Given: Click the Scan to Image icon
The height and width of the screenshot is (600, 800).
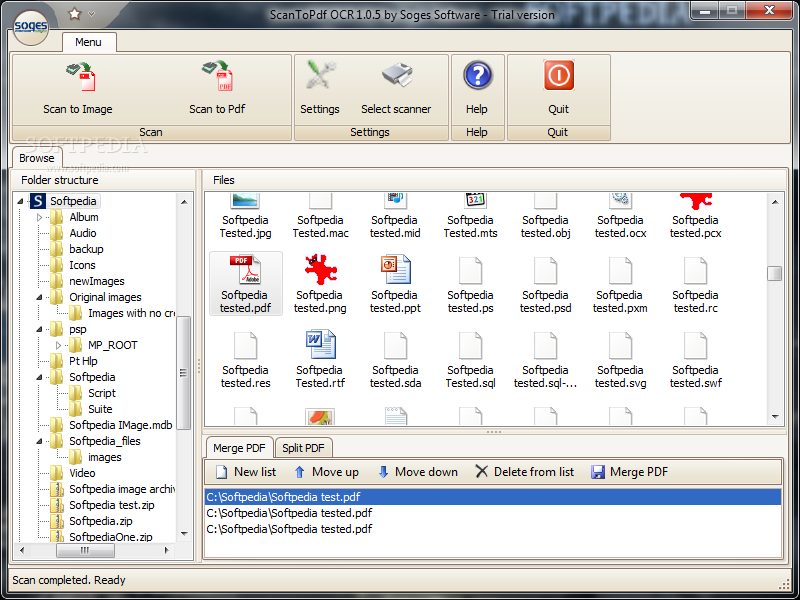Looking at the screenshot, I should [82, 77].
